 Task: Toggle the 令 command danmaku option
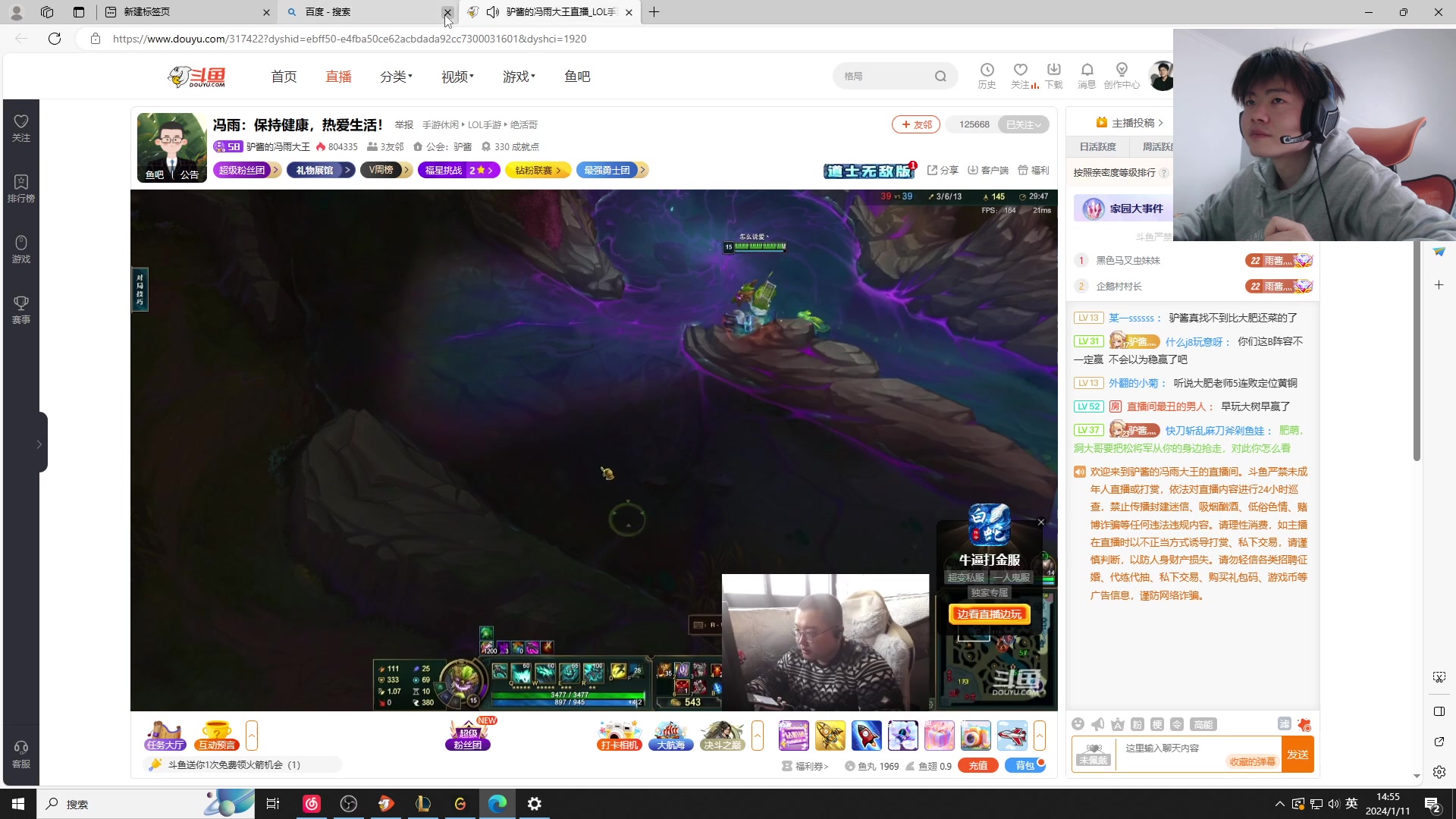[x=1176, y=724]
